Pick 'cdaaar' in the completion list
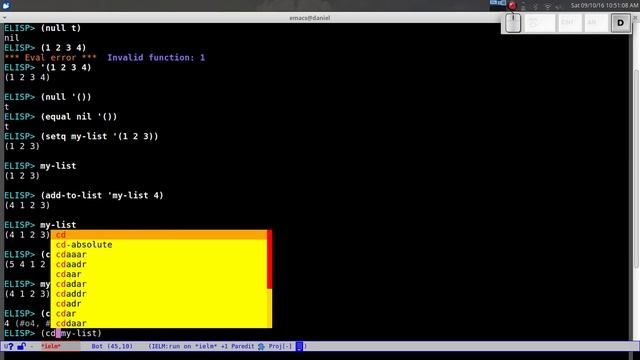This screenshot has height=360, width=640. coord(159,254)
